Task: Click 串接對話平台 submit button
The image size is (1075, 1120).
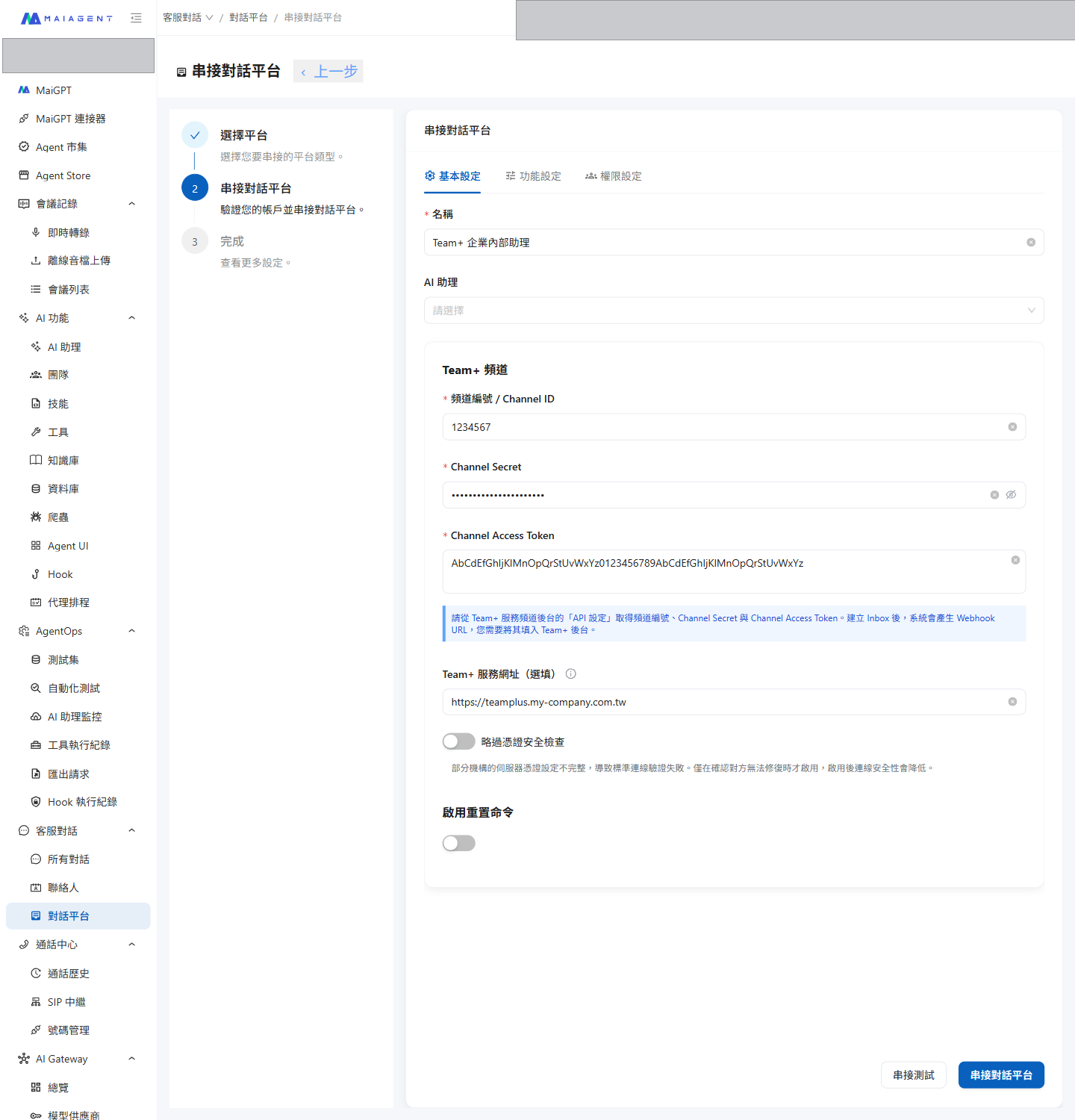Action: pos(1001,1075)
